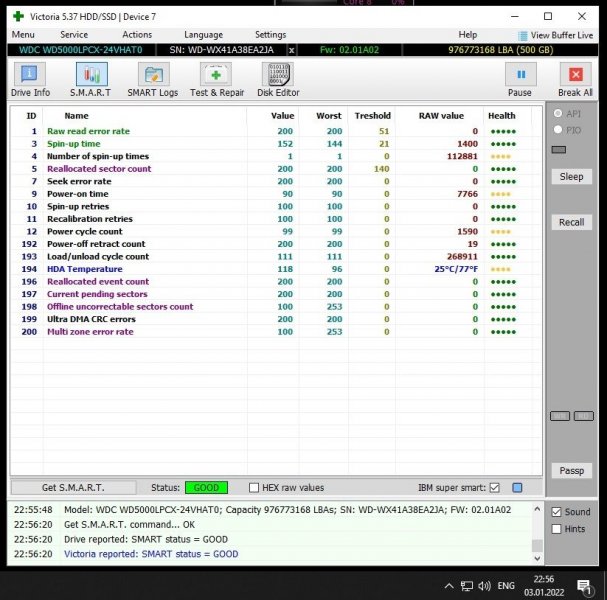607x600 pixels.
Task: Select the S.M.A.R.T toolbar button
Action: point(91,79)
